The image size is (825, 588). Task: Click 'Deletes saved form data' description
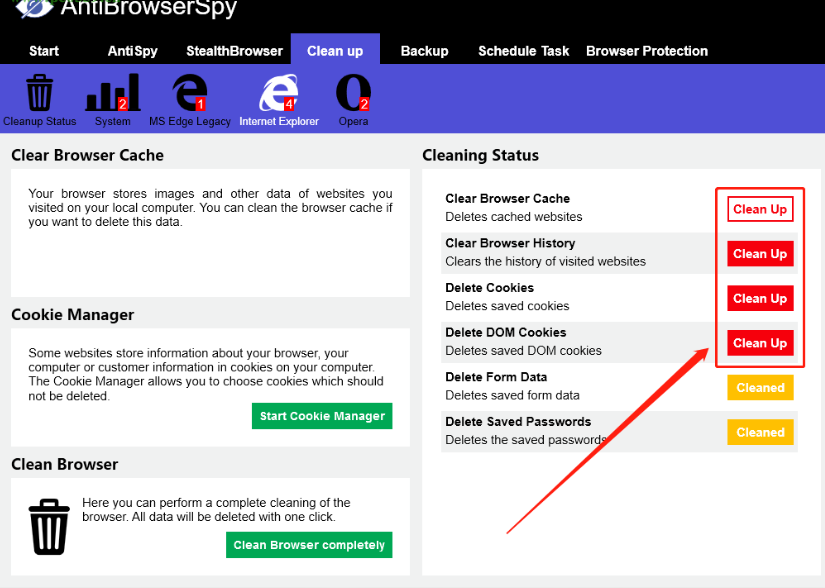pos(512,396)
